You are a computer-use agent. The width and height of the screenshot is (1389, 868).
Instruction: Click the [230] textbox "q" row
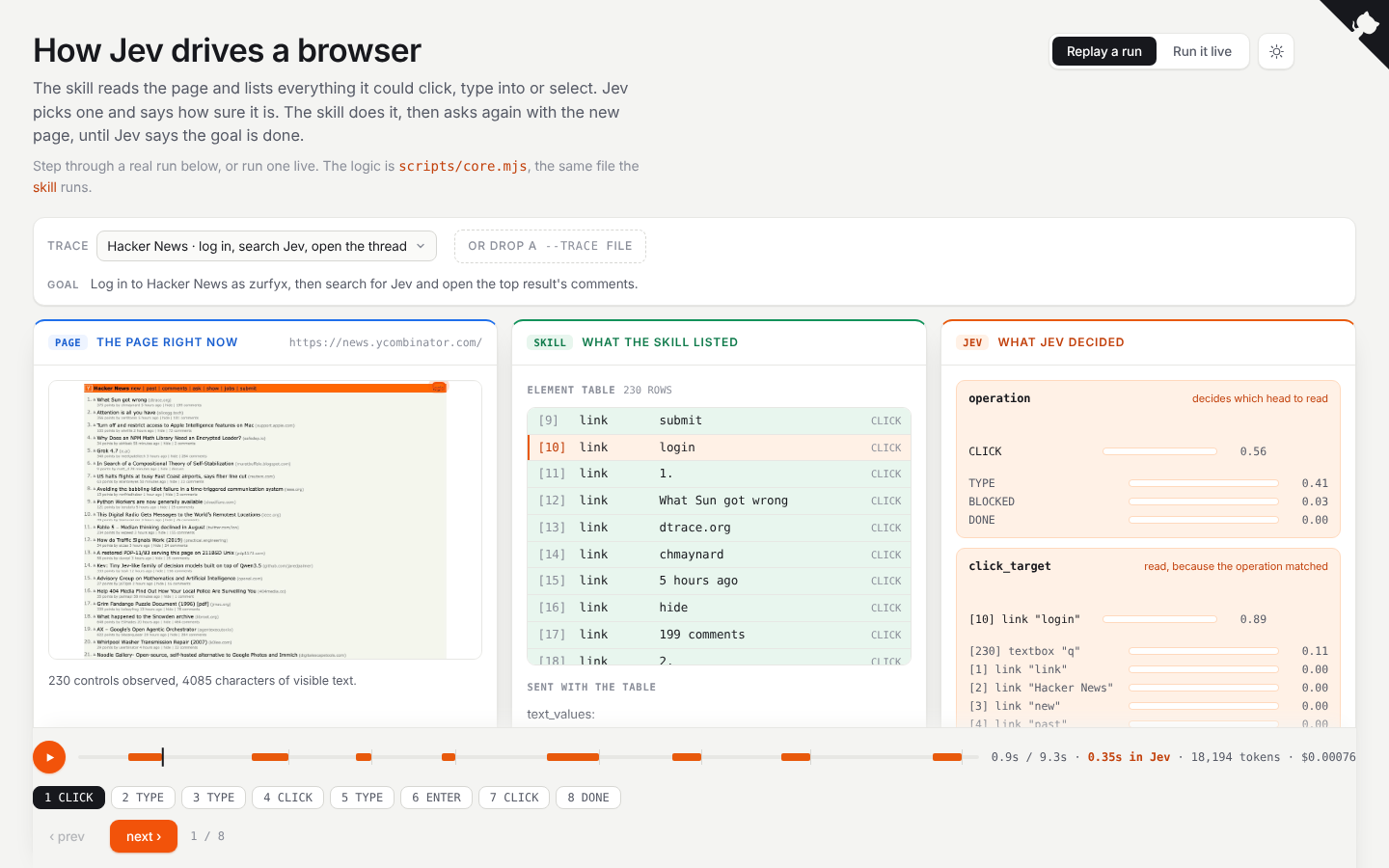1148,651
